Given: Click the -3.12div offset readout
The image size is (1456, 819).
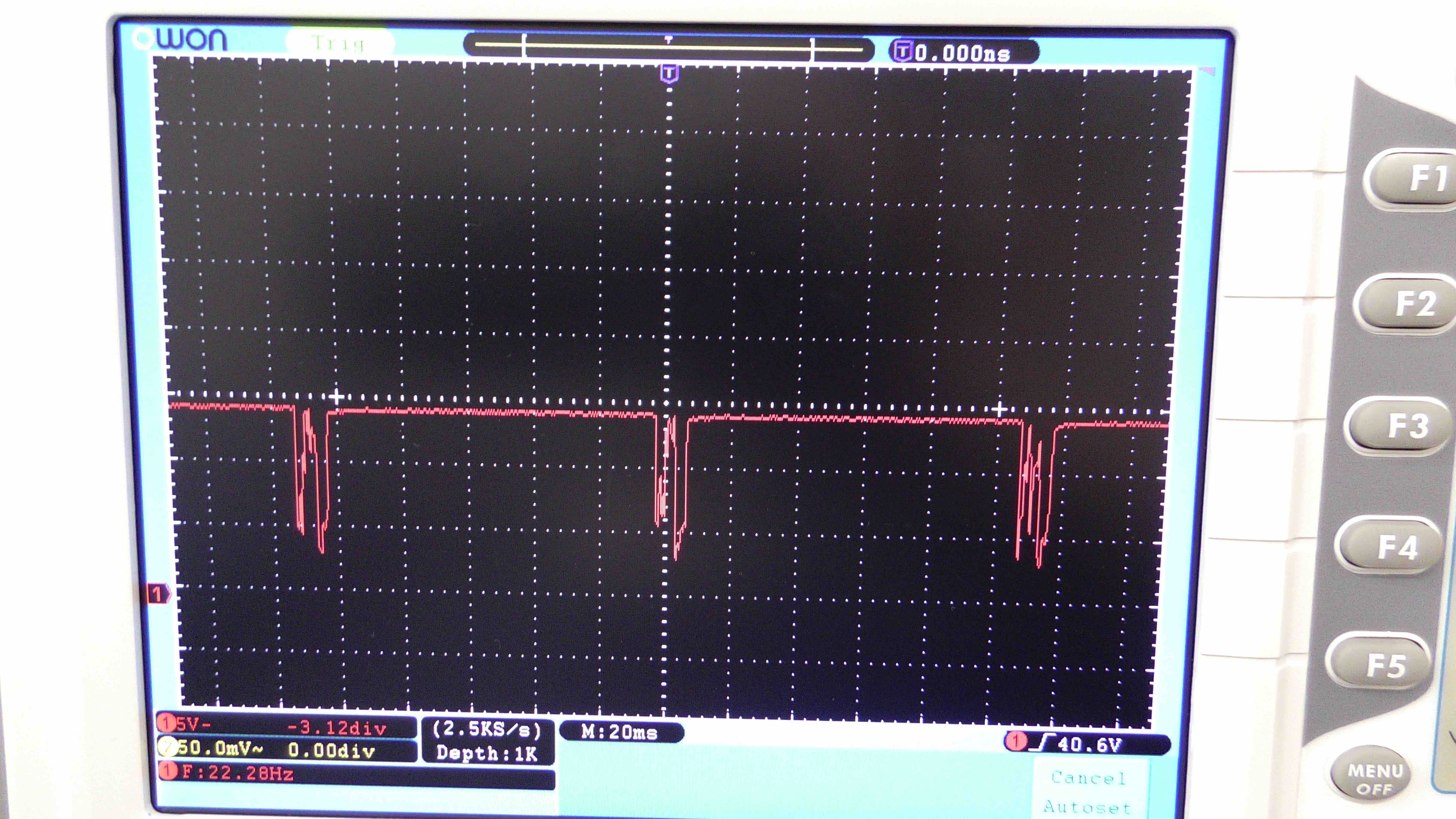Looking at the screenshot, I should tap(337, 727).
